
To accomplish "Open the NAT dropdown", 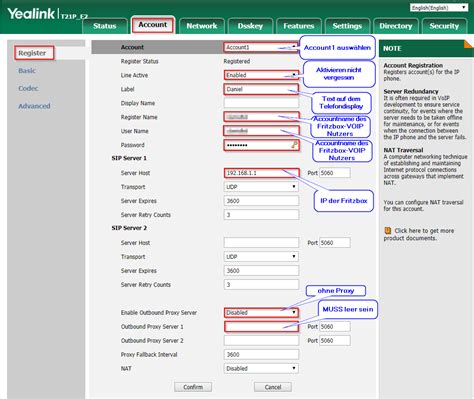I will click(x=261, y=368).
